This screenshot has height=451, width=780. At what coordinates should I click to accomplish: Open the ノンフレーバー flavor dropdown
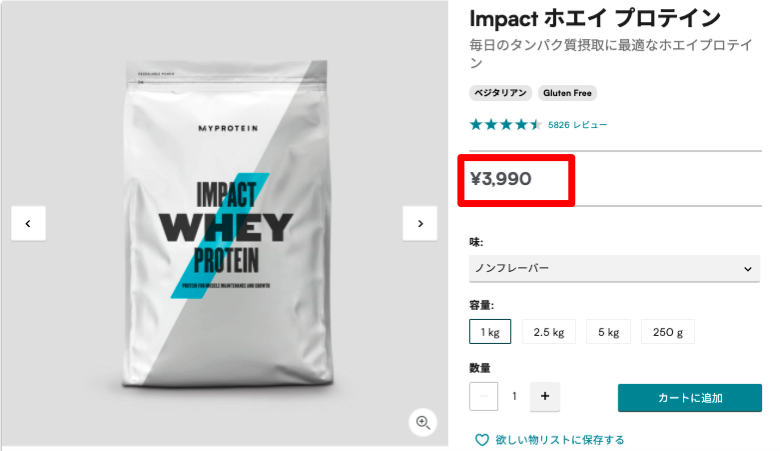click(x=614, y=269)
